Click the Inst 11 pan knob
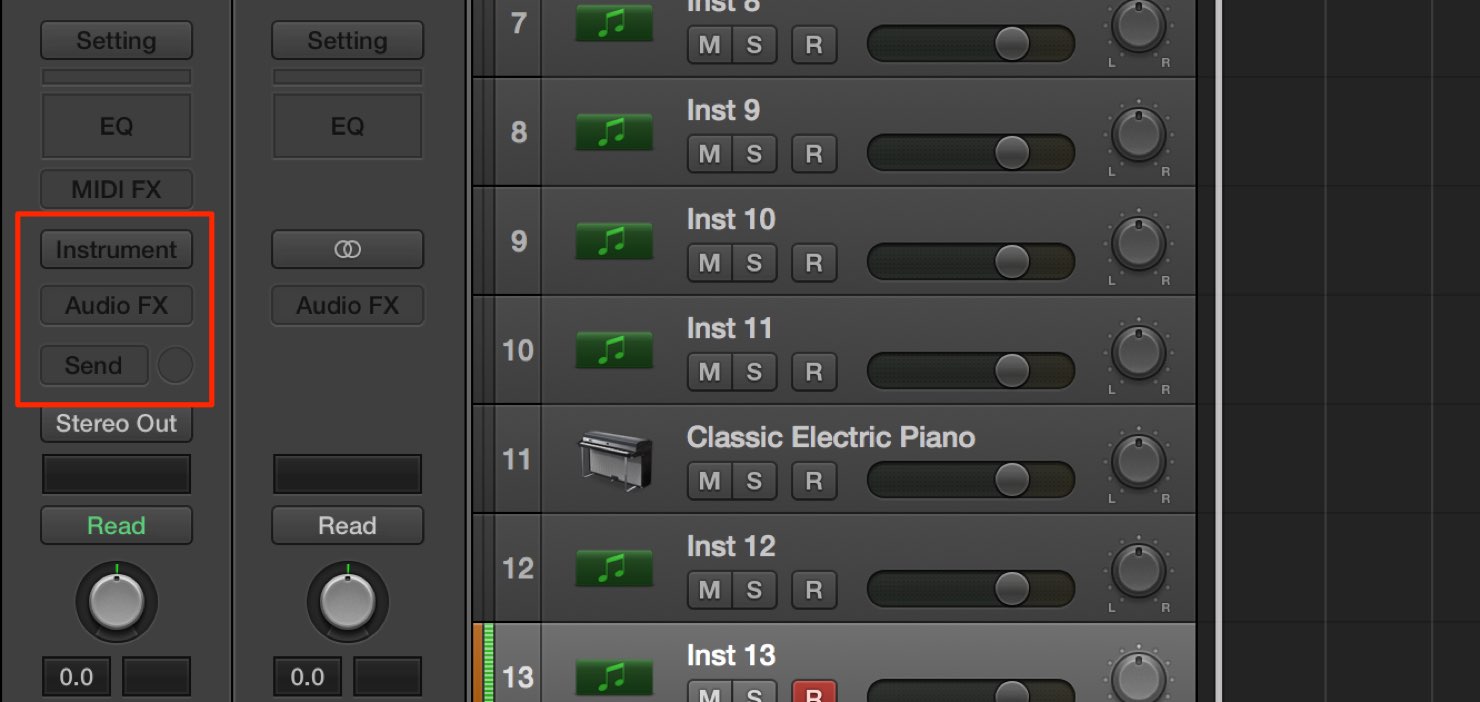Image resolution: width=1480 pixels, height=702 pixels. coord(1138,352)
